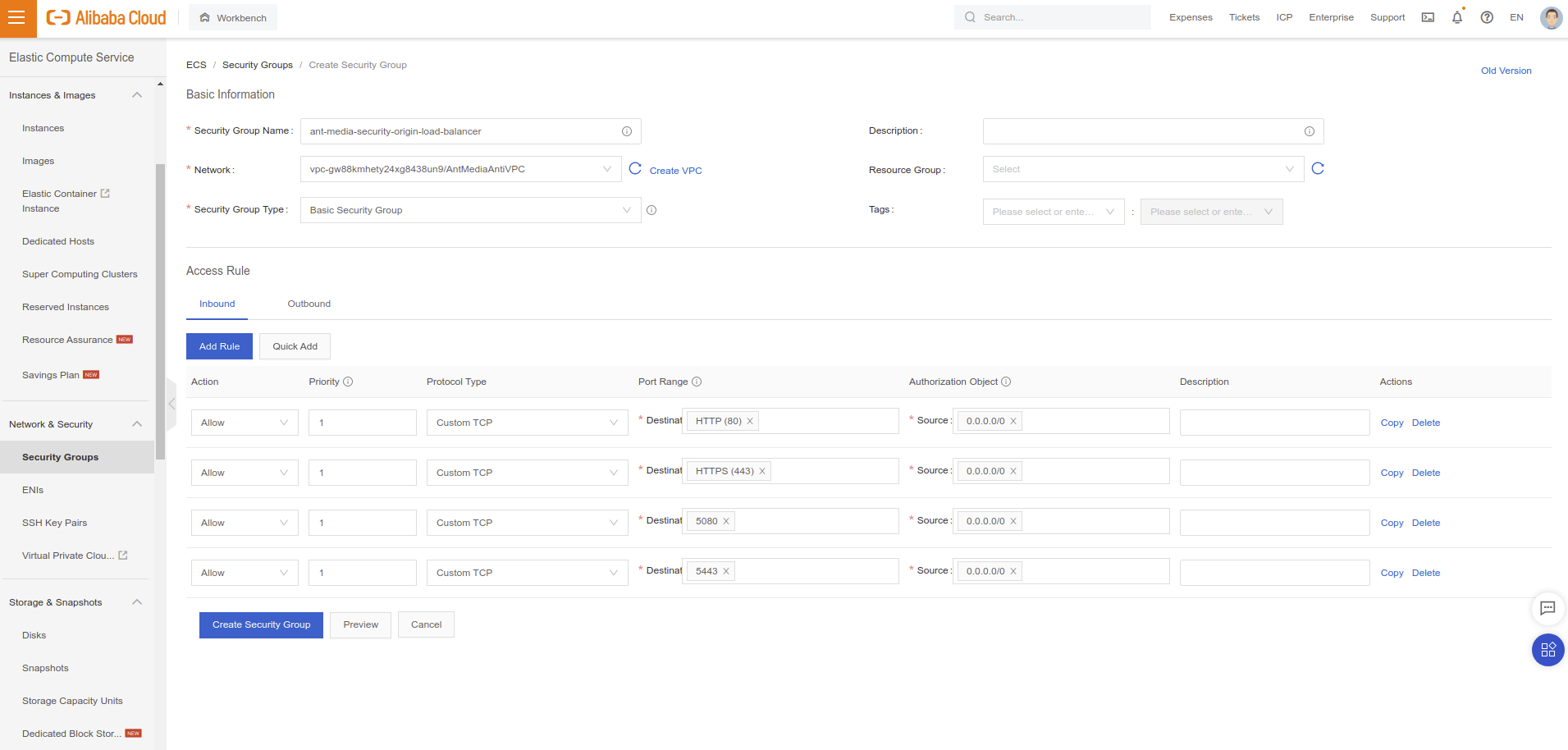
Task: Remove 0.0.0.0/0 source in 5443 row
Action: coord(1013,571)
